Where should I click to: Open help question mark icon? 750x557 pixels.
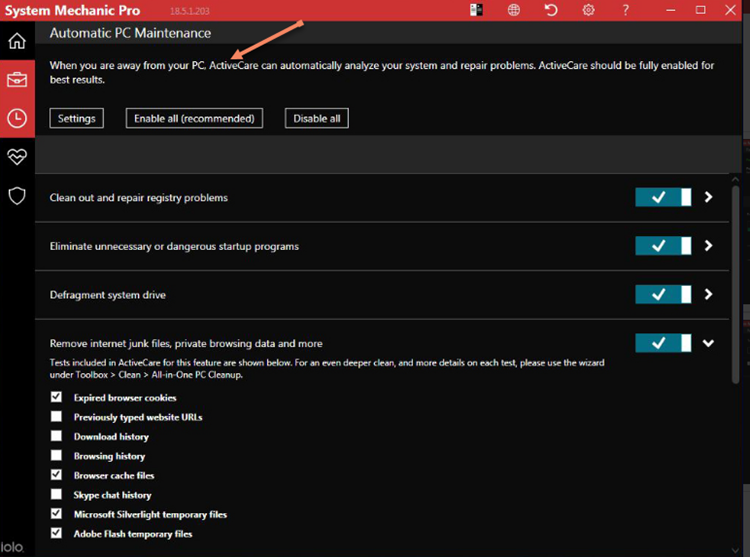click(x=626, y=10)
